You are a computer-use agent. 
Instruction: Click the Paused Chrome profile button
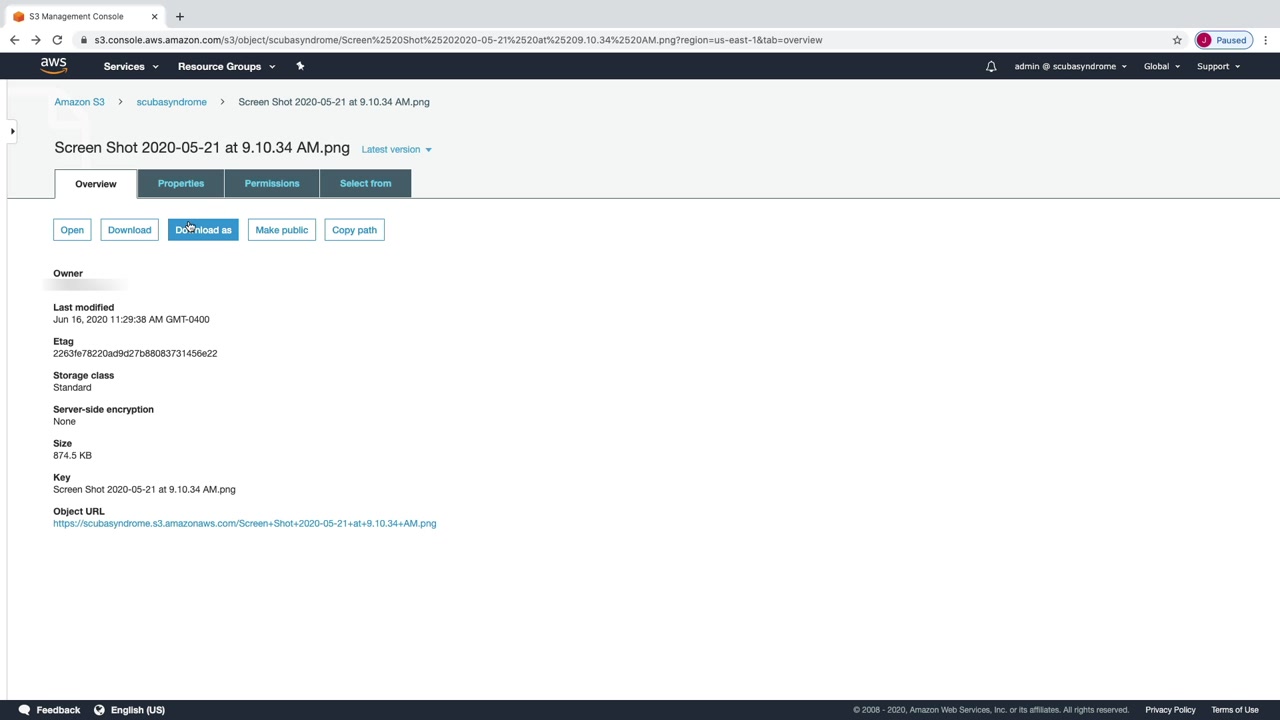tap(1224, 40)
